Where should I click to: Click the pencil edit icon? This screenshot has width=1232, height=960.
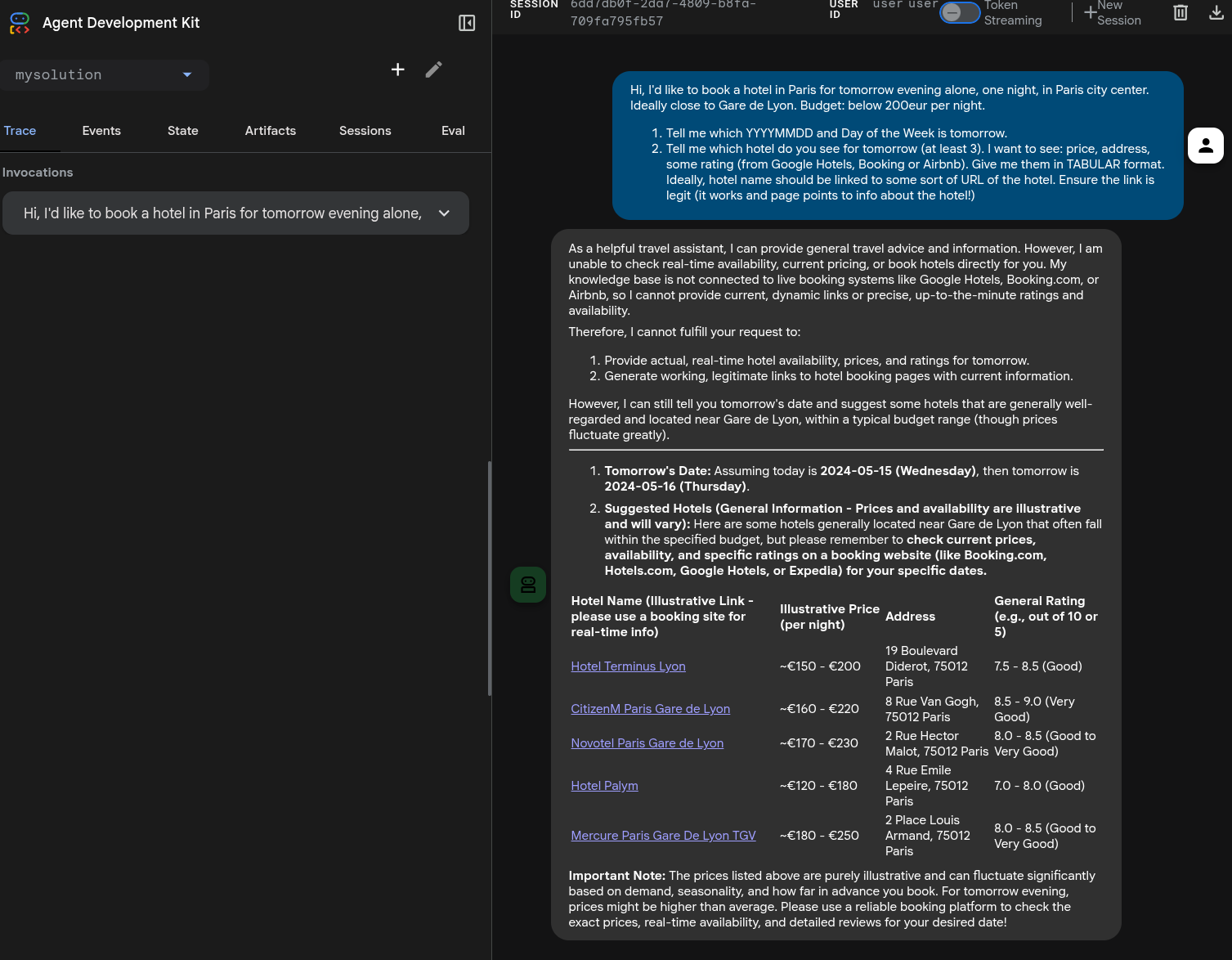coord(433,70)
